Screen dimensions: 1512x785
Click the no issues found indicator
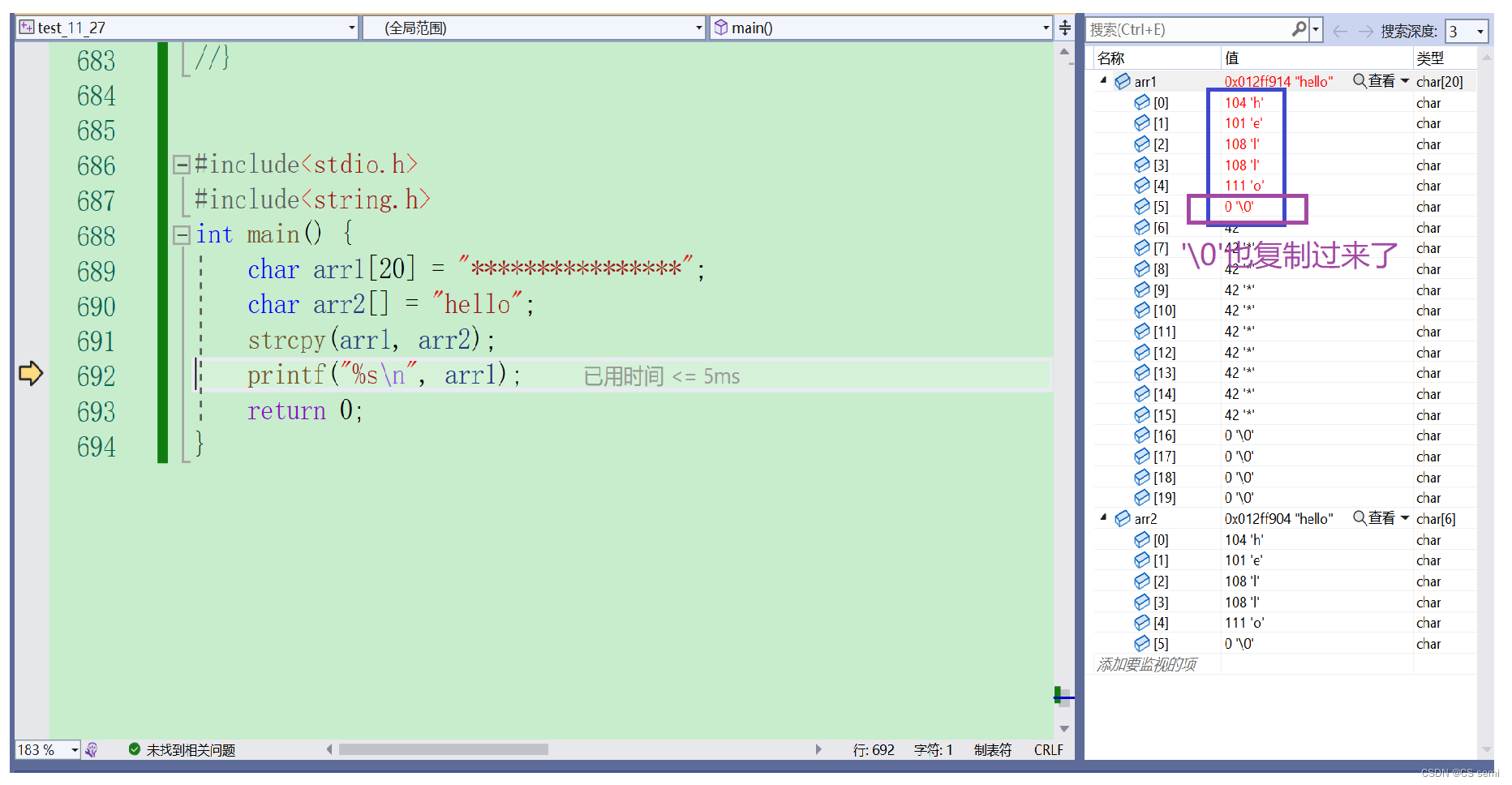click(x=183, y=750)
